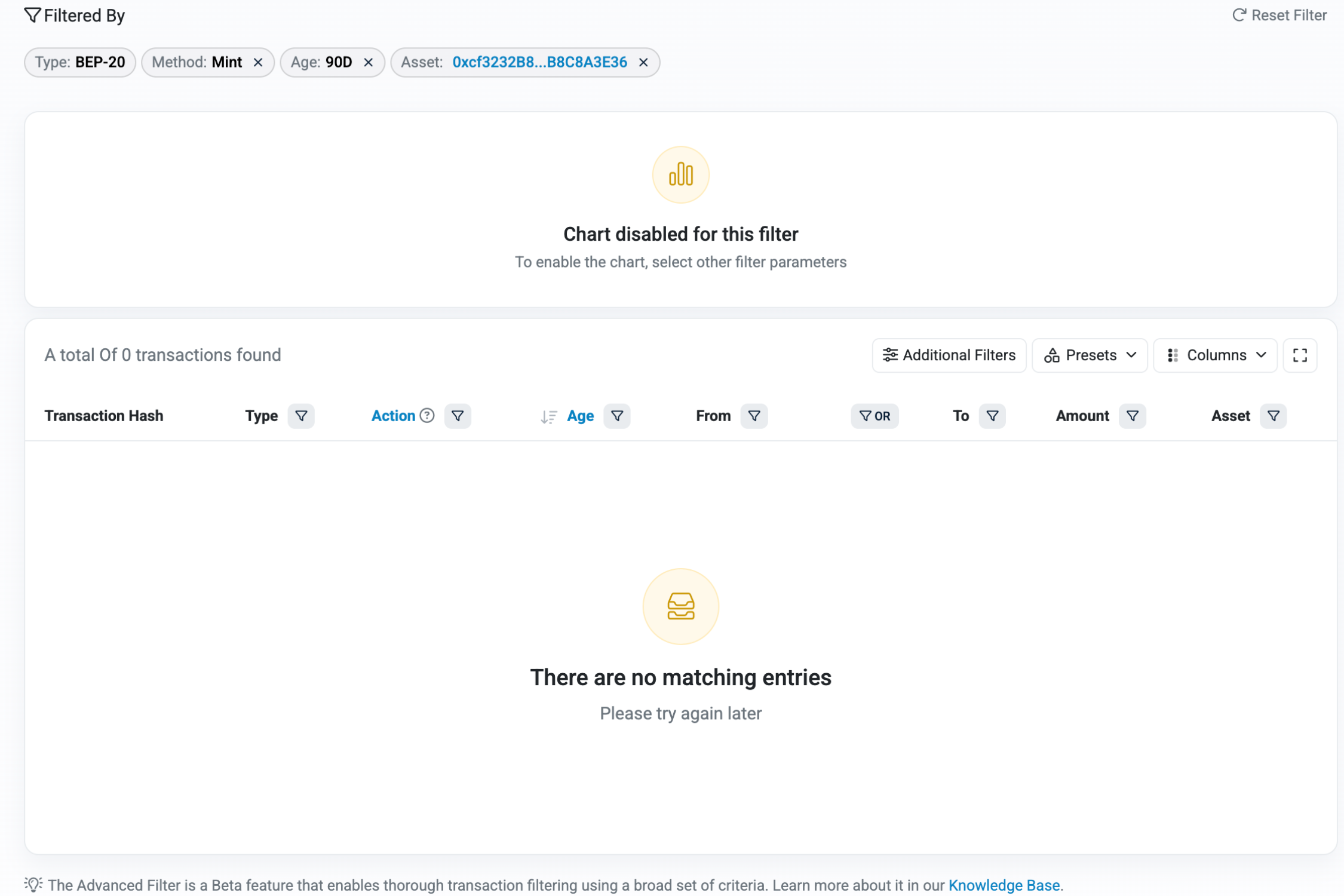Remove the Age: 90D filter chip
The image size is (1344, 896).
coord(369,62)
